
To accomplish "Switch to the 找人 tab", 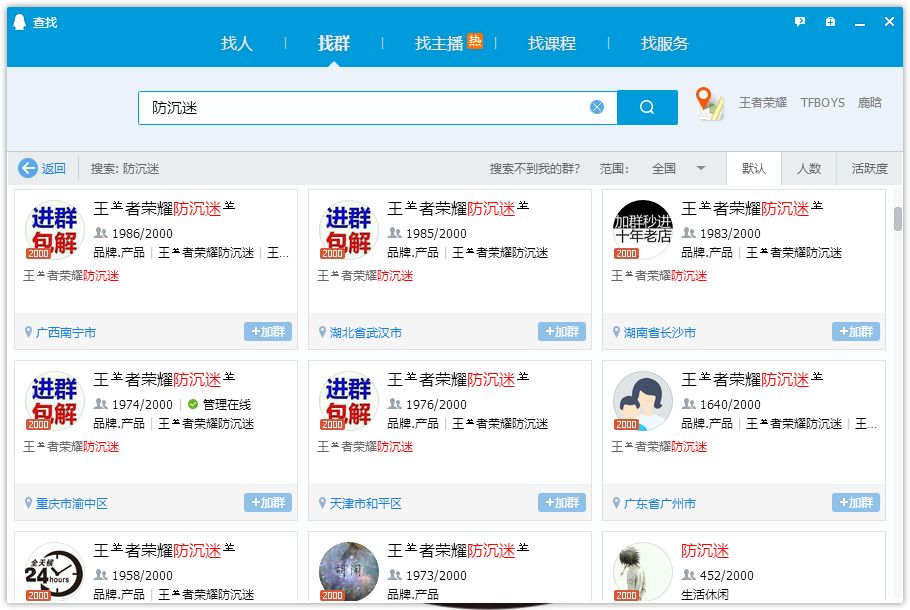I will pos(237,43).
